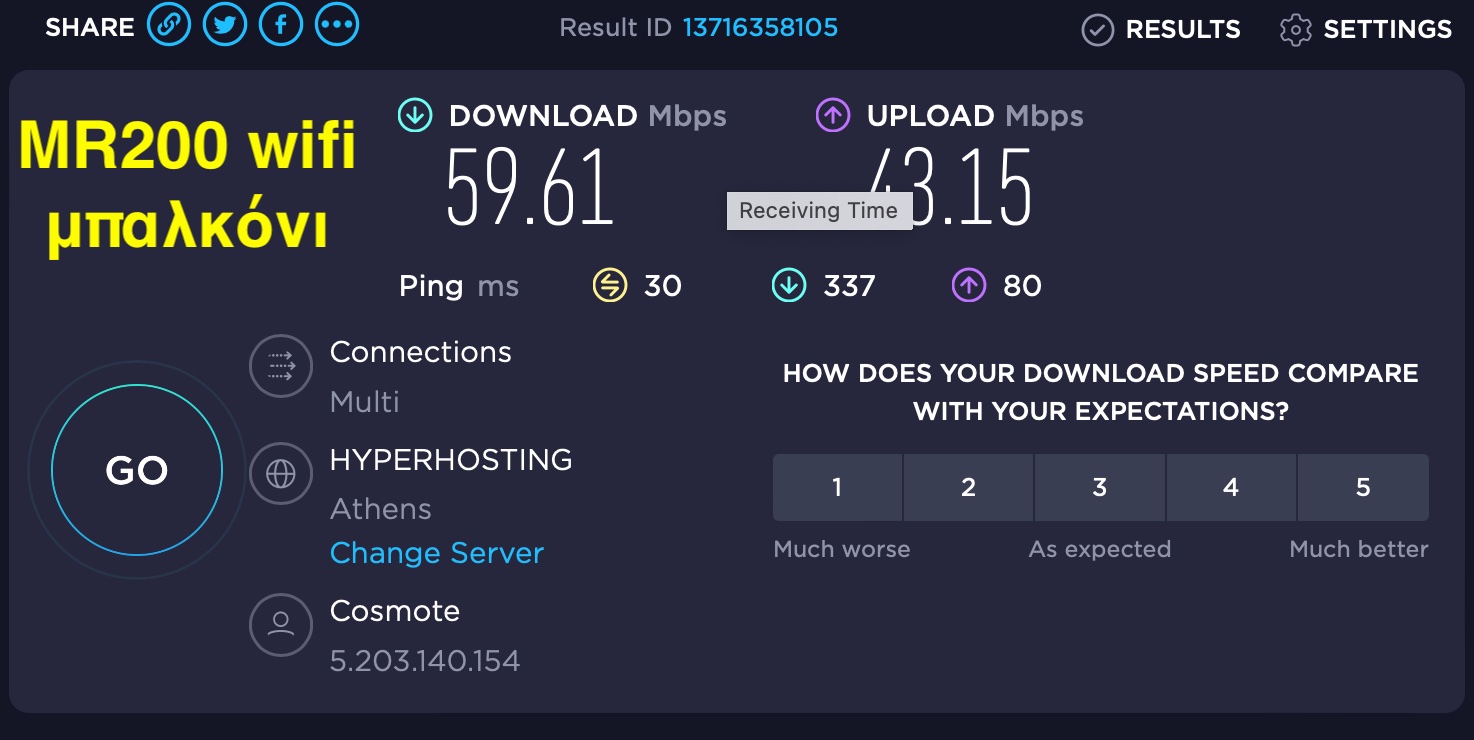Image resolution: width=1474 pixels, height=740 pixels.
Task: Share result on Facebook
Action: coord(281,26)
